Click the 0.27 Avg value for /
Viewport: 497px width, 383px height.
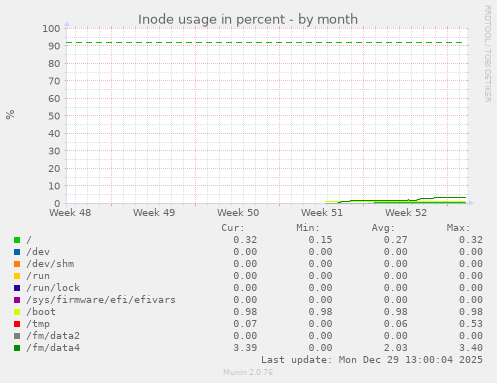tap(395, 240)
